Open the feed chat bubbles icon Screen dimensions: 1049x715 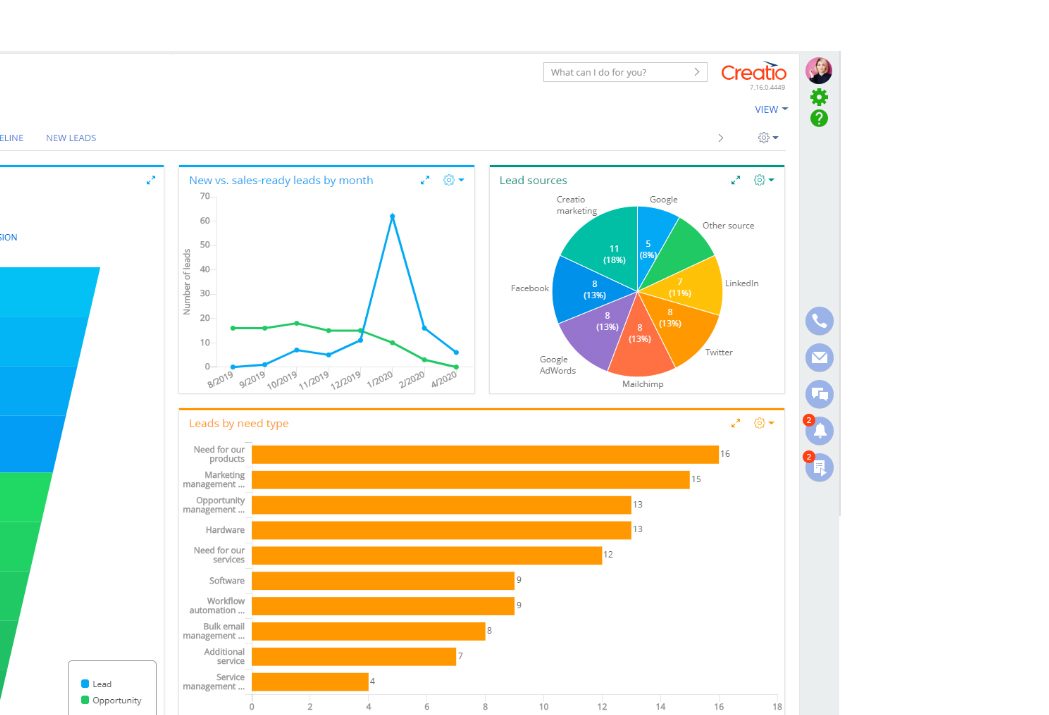click(x=819, y=394)
